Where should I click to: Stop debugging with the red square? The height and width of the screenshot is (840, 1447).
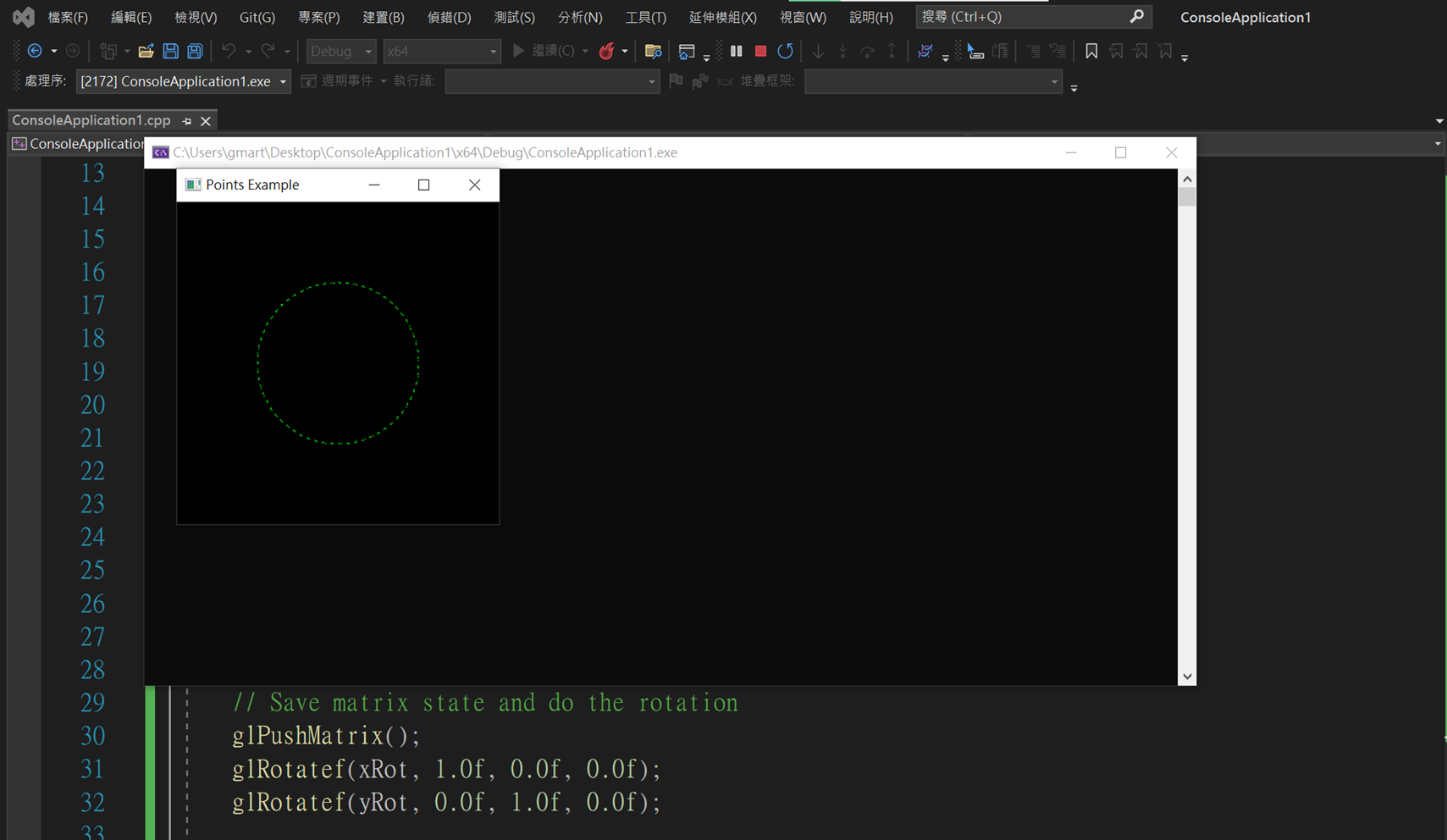tap(760, 52)
